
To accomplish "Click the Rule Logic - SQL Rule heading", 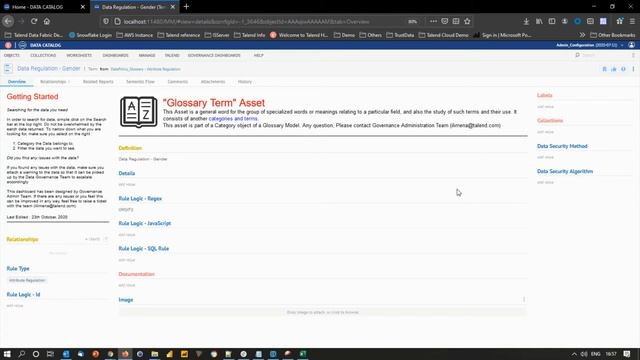I will pyautogui.click(x=144, y=249).
